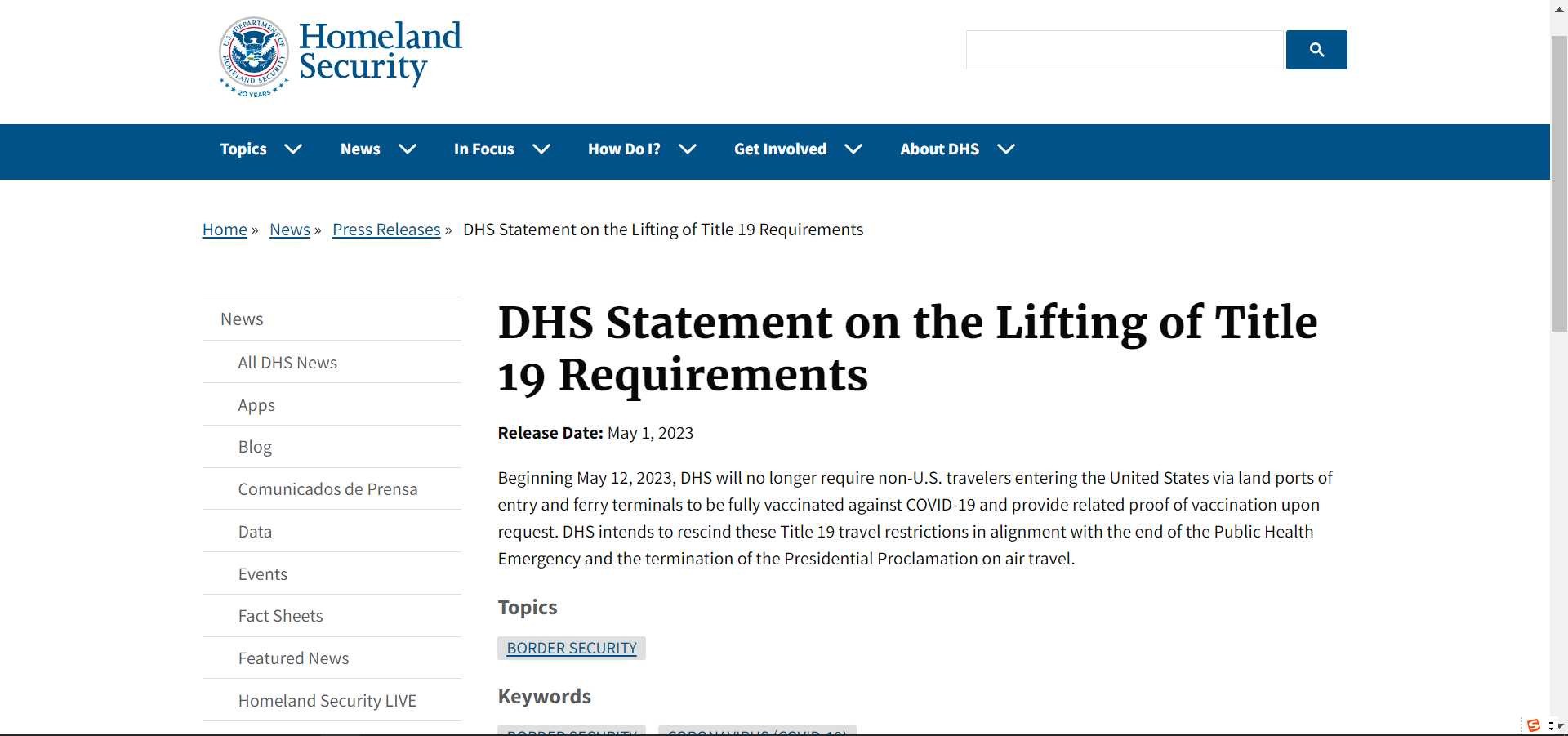Open Press Releases breadcrumb link

pos(386,230)
